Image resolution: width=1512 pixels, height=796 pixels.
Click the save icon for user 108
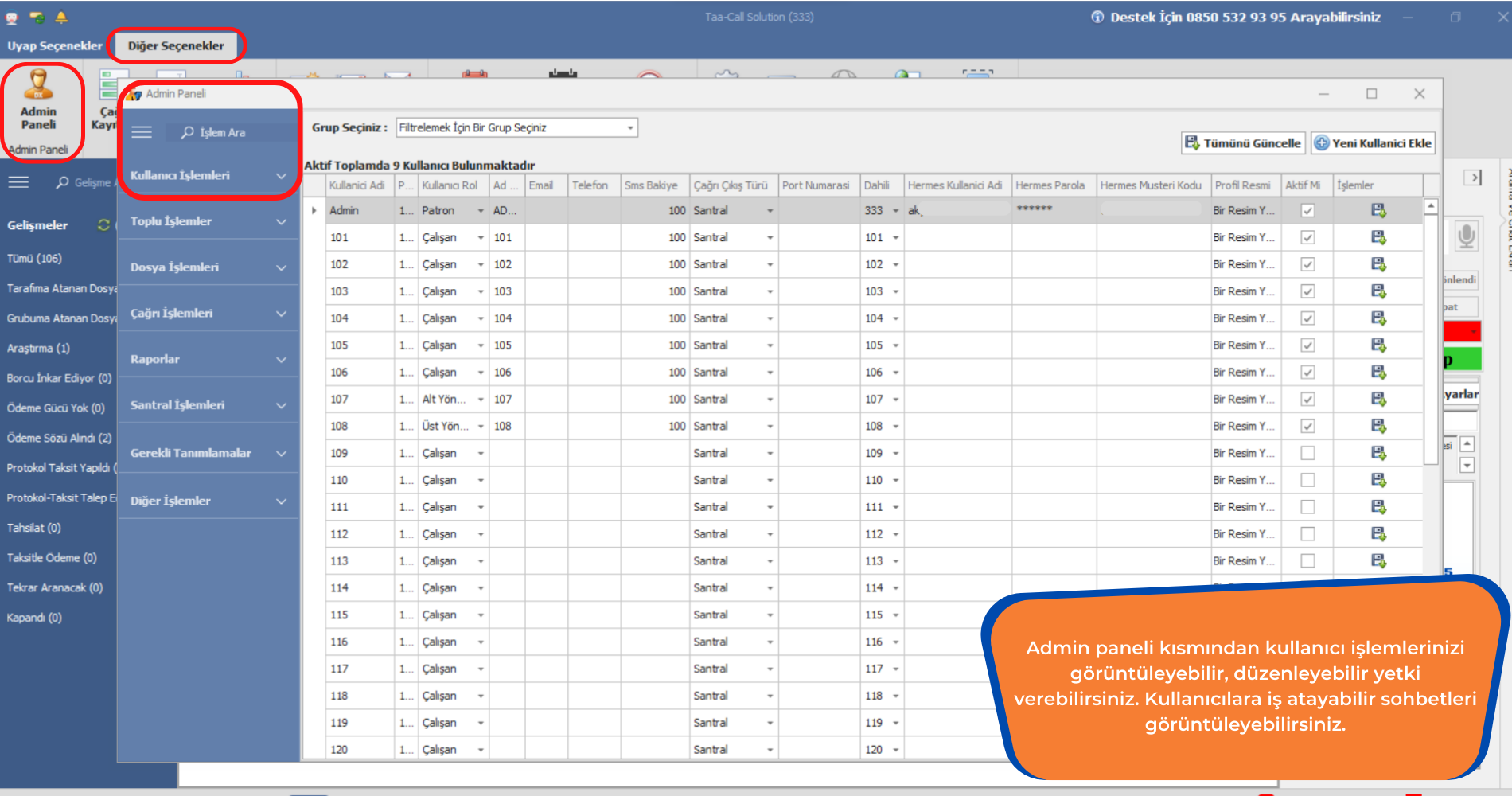1378,426
